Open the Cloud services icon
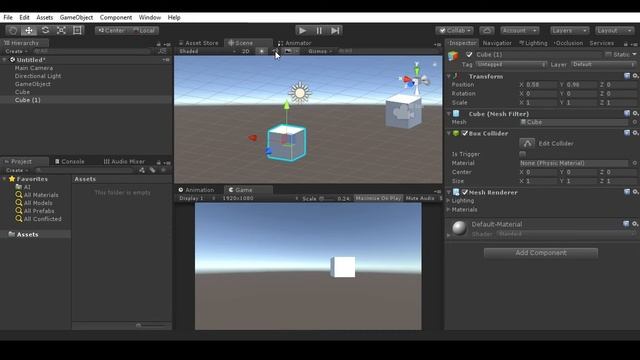 [x=487, y=31]
